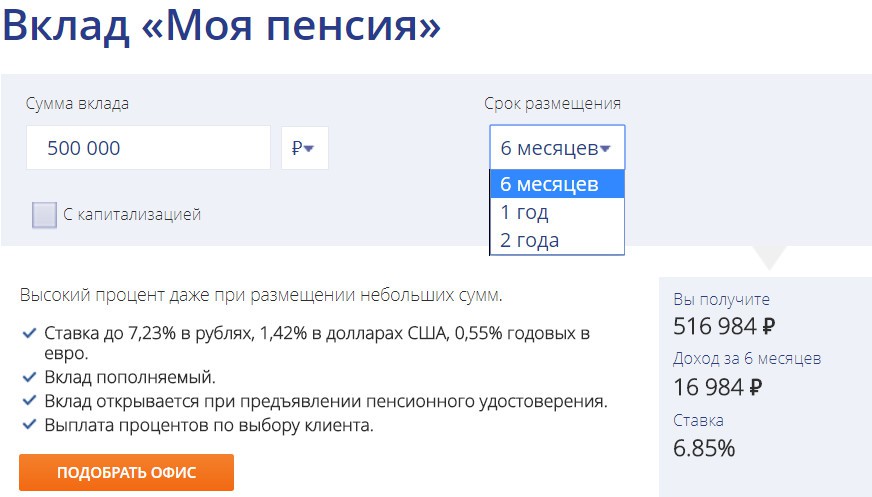This screenshot has width=872, height=497.
Task: Enable the С капитализацией checkbox
Action: (44, 214)
